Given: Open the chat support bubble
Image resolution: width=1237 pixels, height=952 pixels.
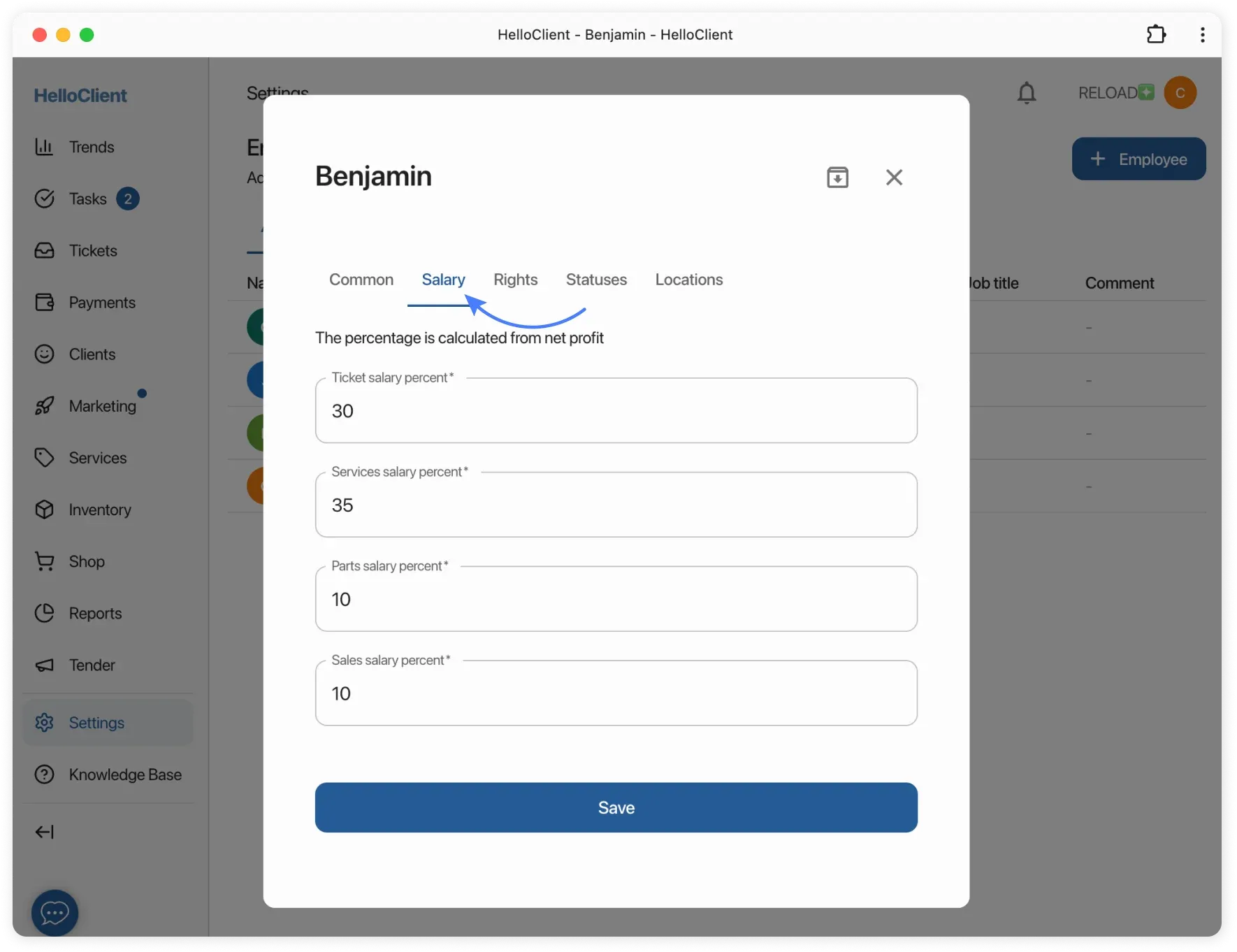Looking at the screenshot, I should coord(55,912).
